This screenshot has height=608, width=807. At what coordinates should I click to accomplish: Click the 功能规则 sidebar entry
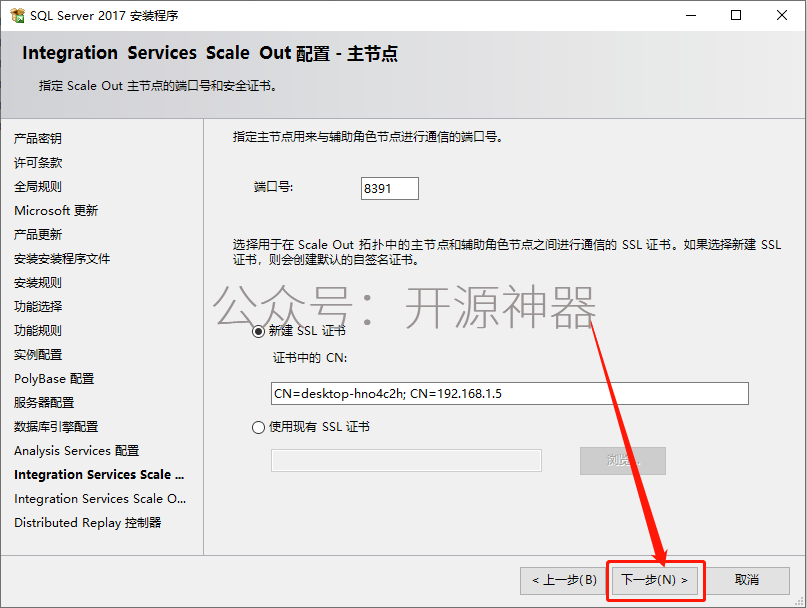click(38, 331)
